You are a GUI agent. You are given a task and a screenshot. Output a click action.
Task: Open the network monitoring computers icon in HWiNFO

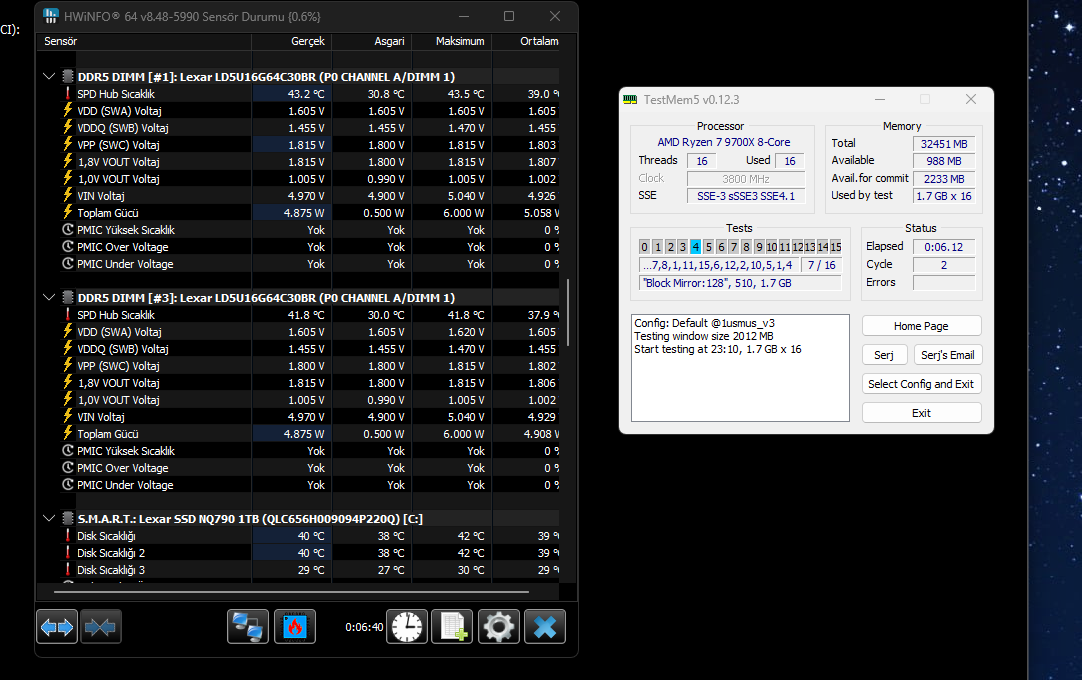(248, 627)
